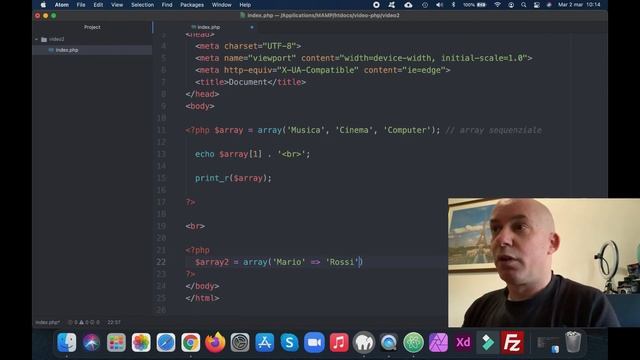Click the Wi-Fi status icon
Image resolution: width=640 pixels, height=360 pixels.
point(497,5)
